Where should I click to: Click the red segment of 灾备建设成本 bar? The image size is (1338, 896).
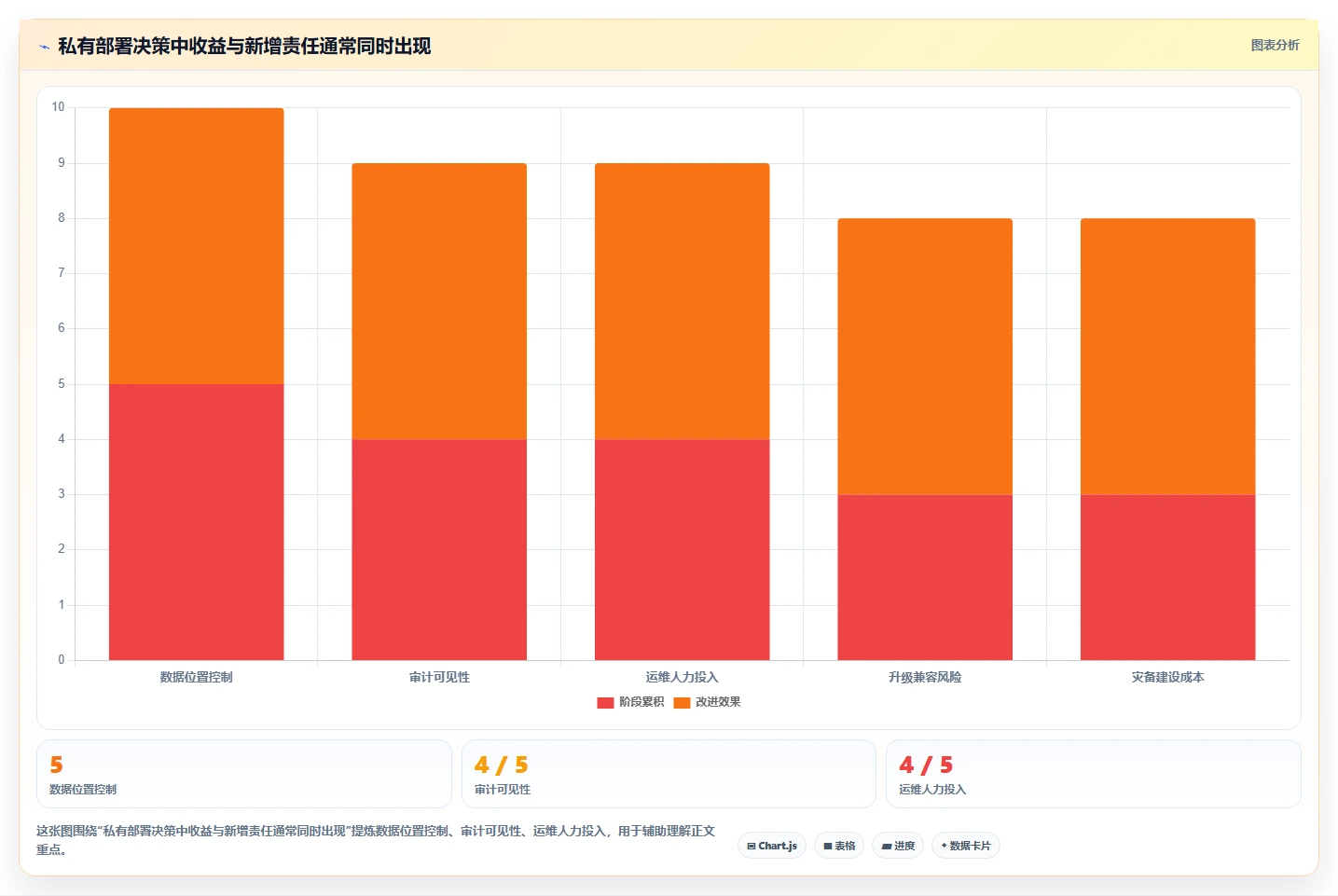(x=1168, y=577)
